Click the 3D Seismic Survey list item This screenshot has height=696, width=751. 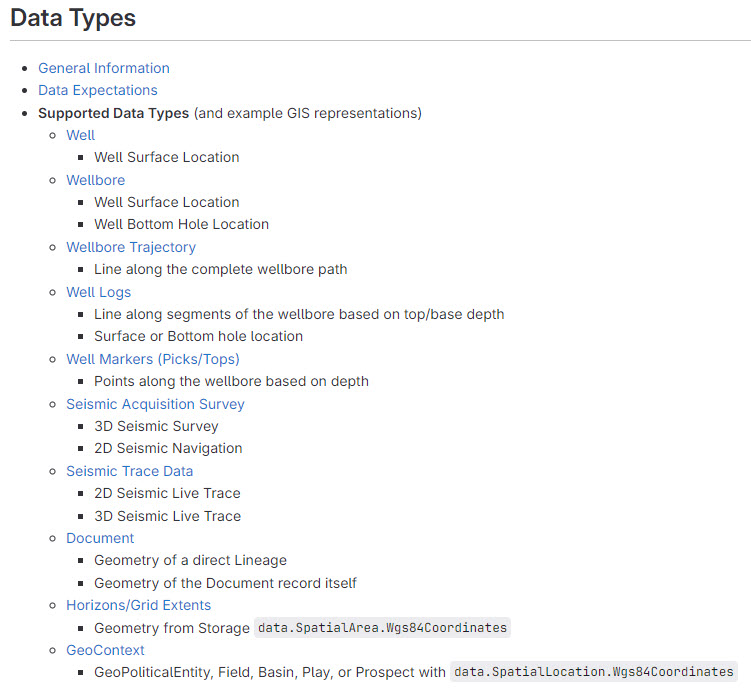[x=156, y=426]
